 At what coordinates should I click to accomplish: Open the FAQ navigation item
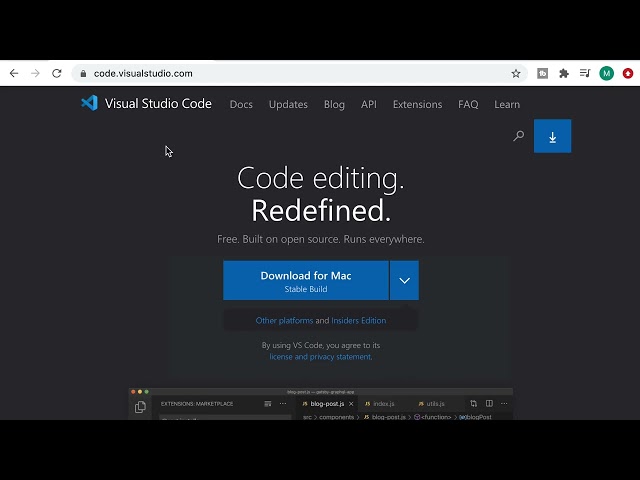(468, 104)
